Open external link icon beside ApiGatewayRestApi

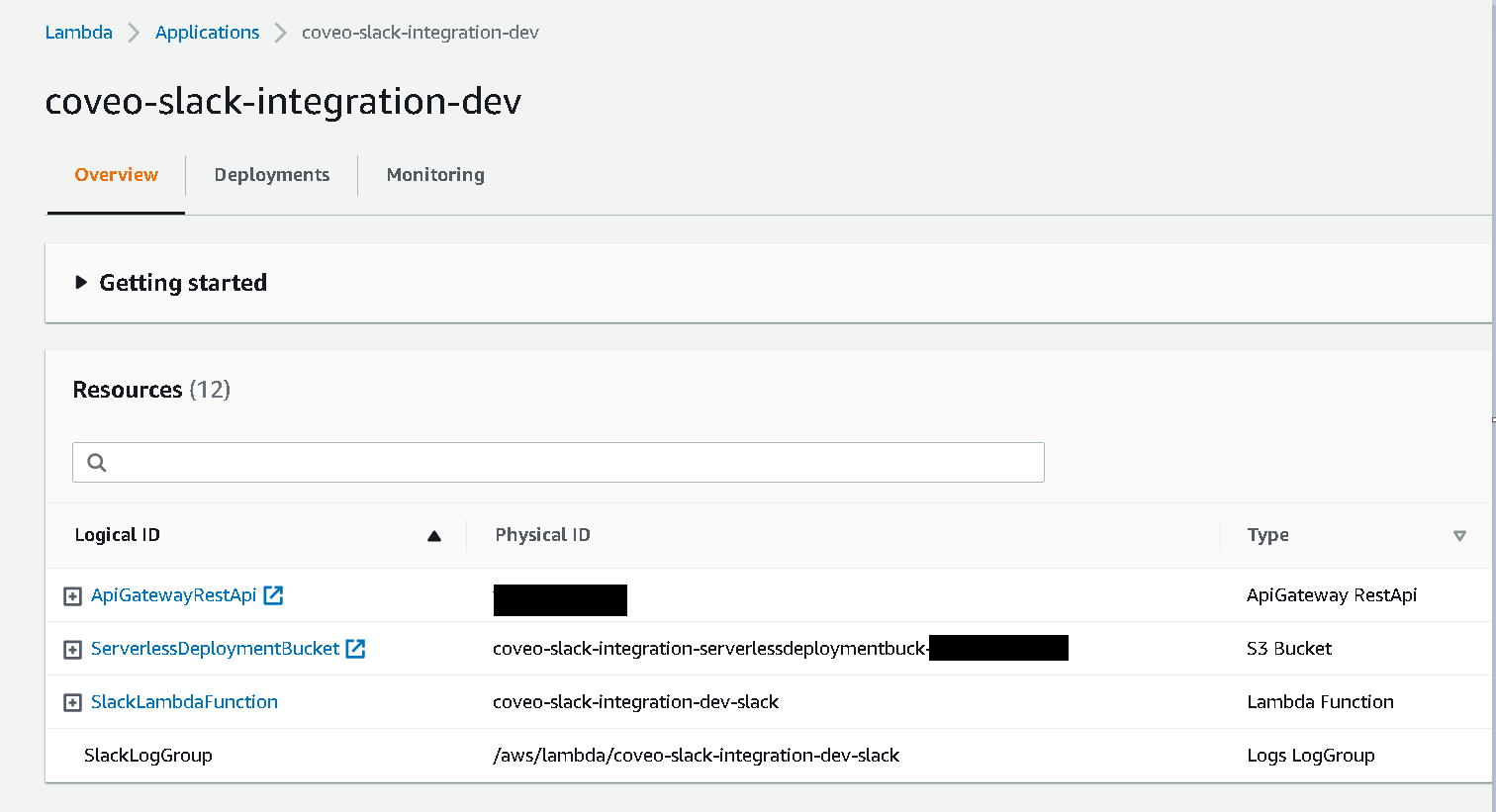pyautogui.click(x=274, y=595)
